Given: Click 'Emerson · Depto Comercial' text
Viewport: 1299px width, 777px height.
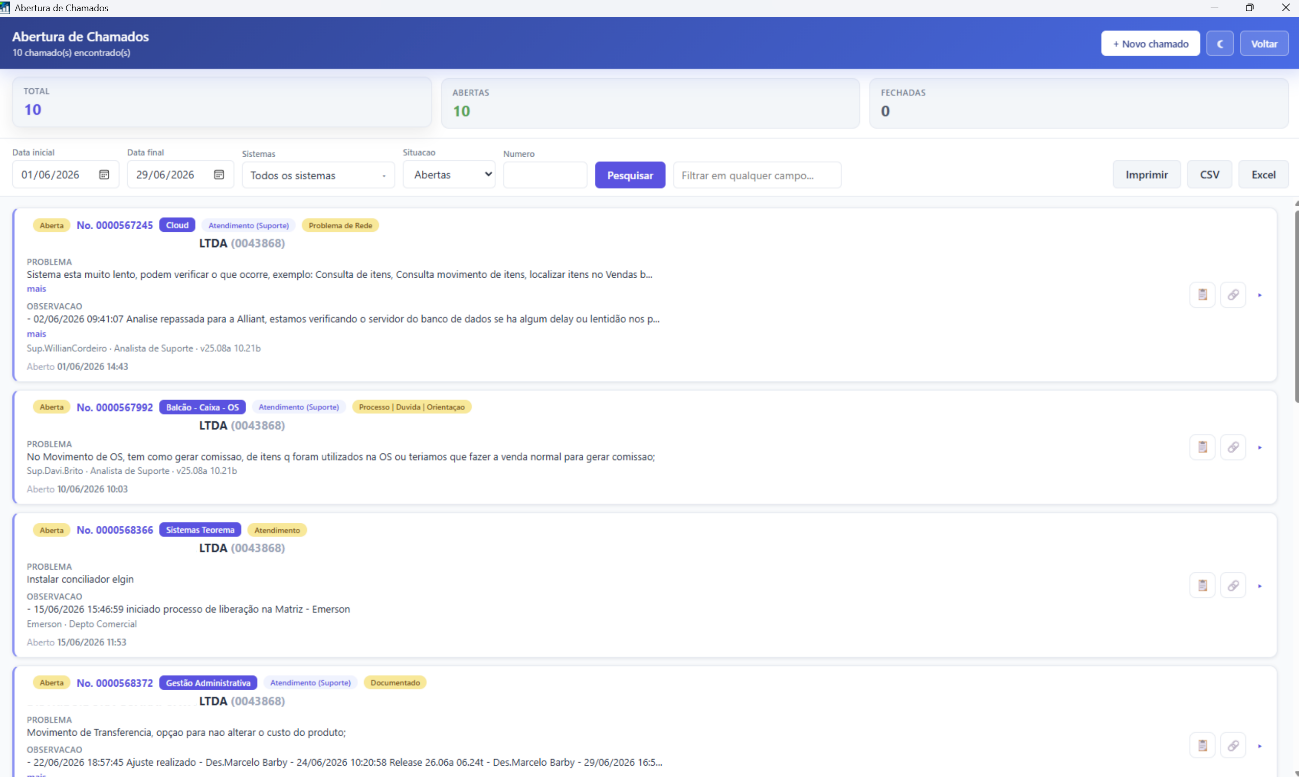Looking at the screenshot, I should click(x=82, y=624).
